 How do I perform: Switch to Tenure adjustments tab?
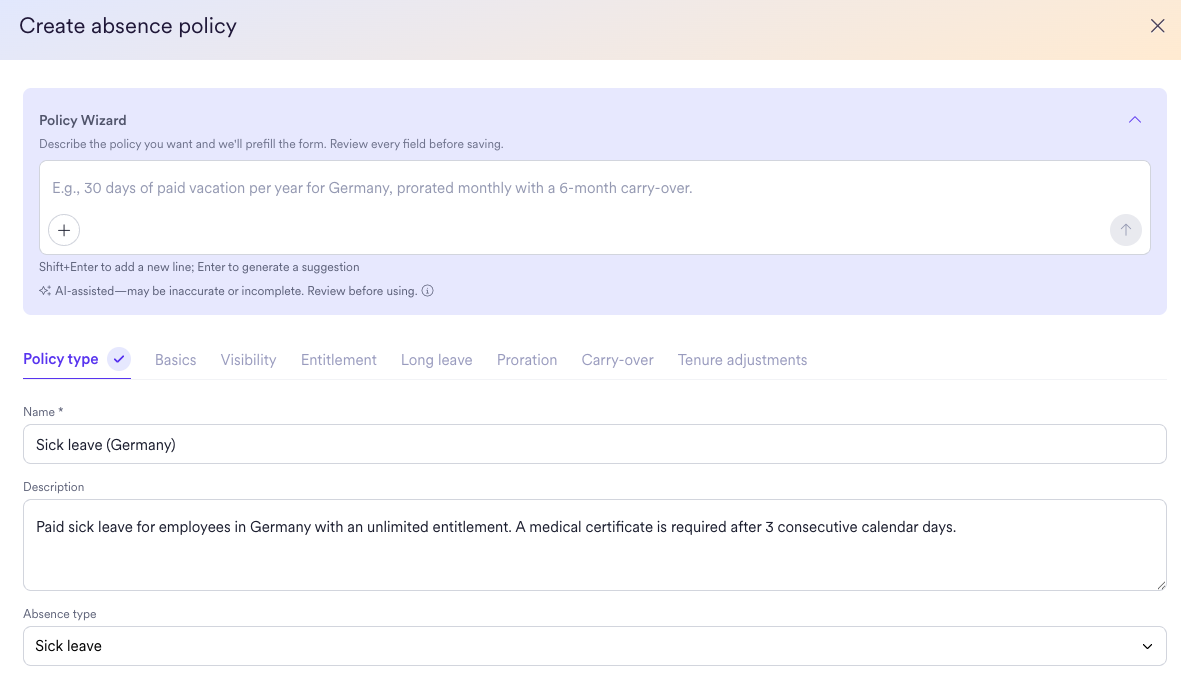click(743, 360)
